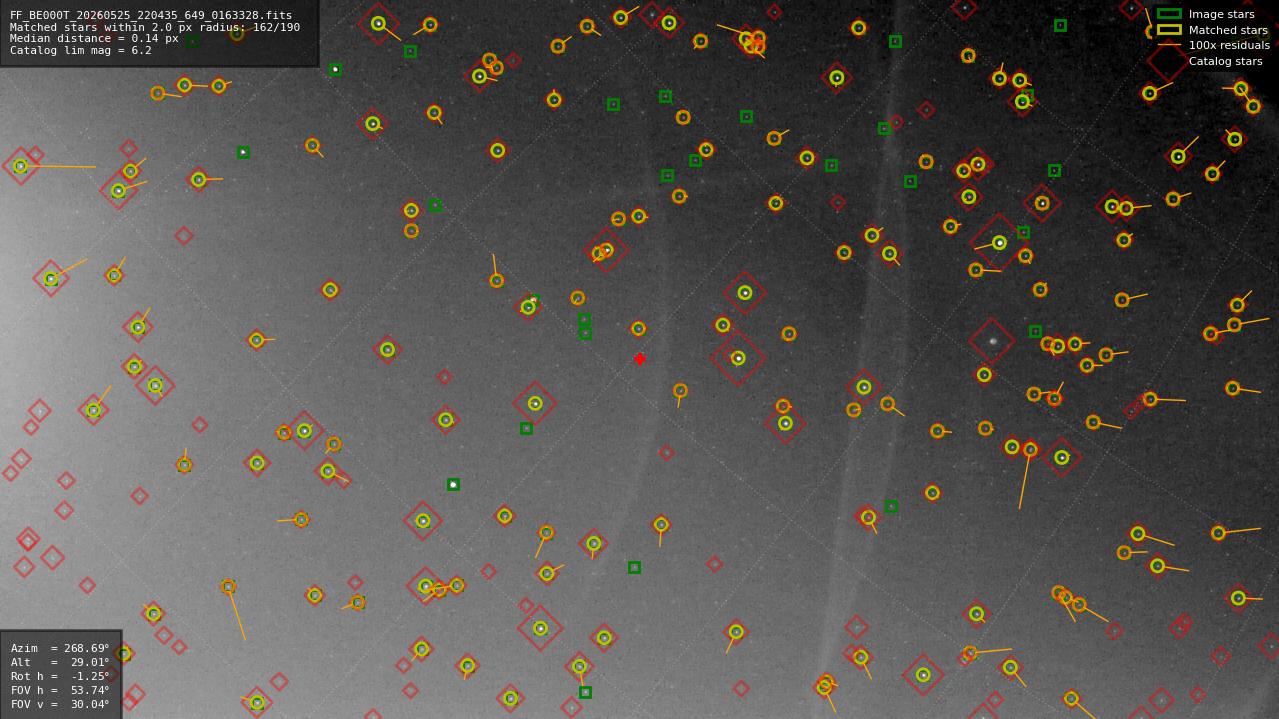Click the red diamond Catalog stars legend marker
This screenshot has height=719, width=1279.
point(1168,61)
